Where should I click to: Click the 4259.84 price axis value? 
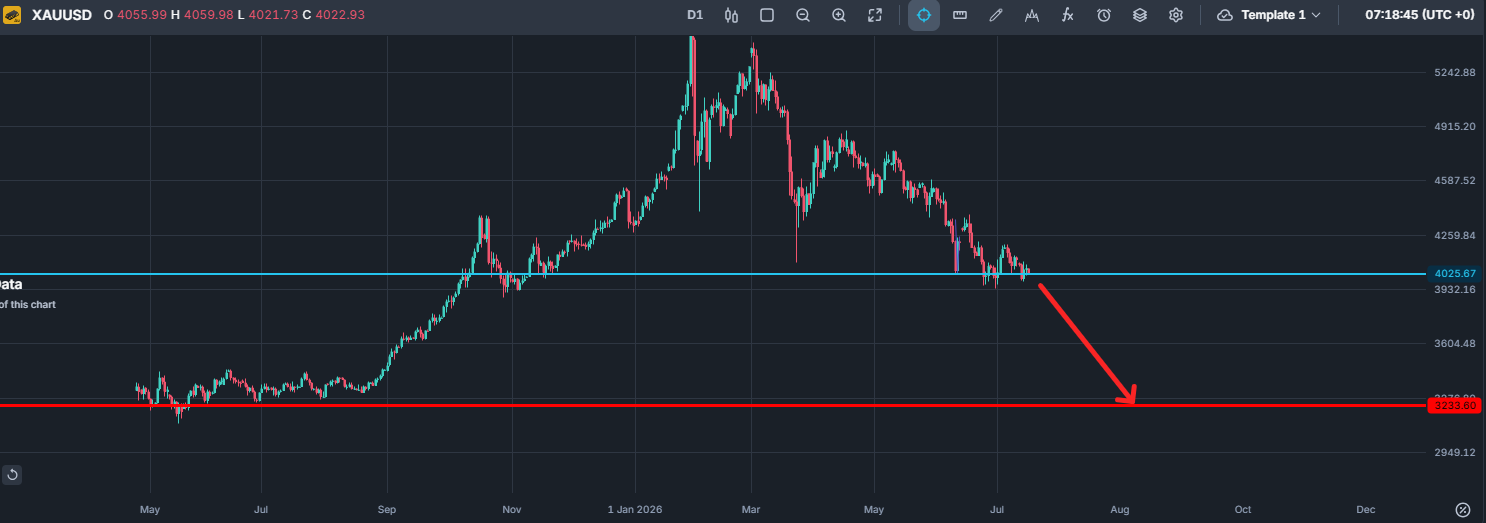coord(1455,236)
